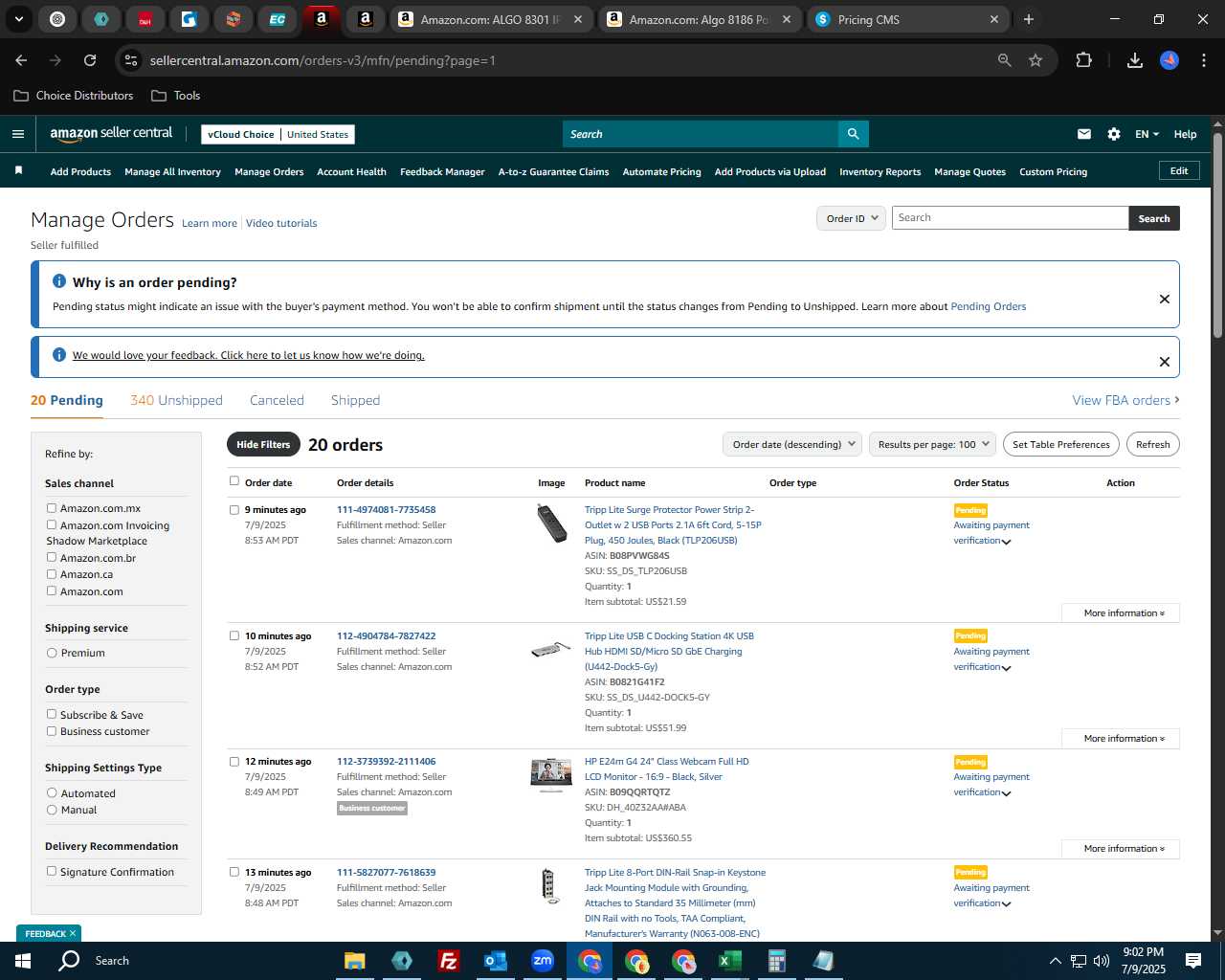Select order 111-4974081-7735458 checkbox

pyautogui.click(x=234, y=510)
